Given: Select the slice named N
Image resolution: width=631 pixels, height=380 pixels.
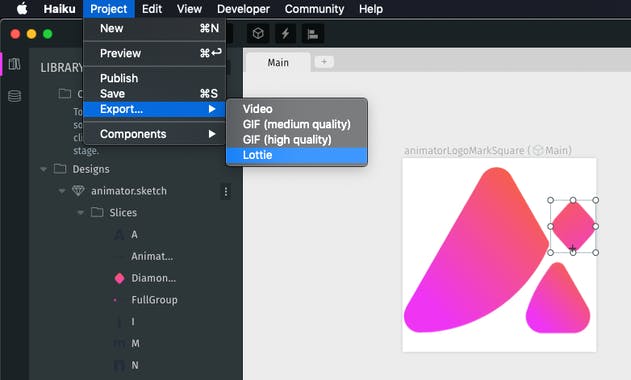Looking at the screenshot, I should pos(135,366).
